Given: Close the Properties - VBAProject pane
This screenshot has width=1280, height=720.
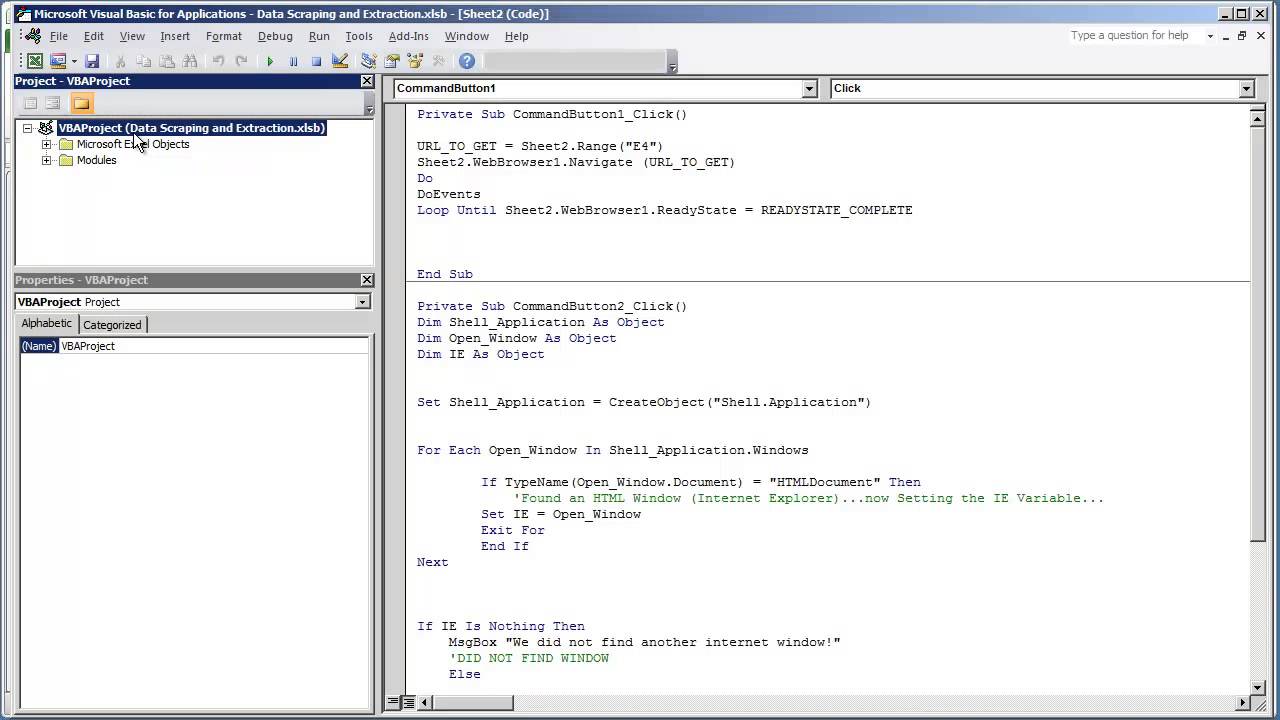Looking at the screenshot, I should tap(366, 280).
